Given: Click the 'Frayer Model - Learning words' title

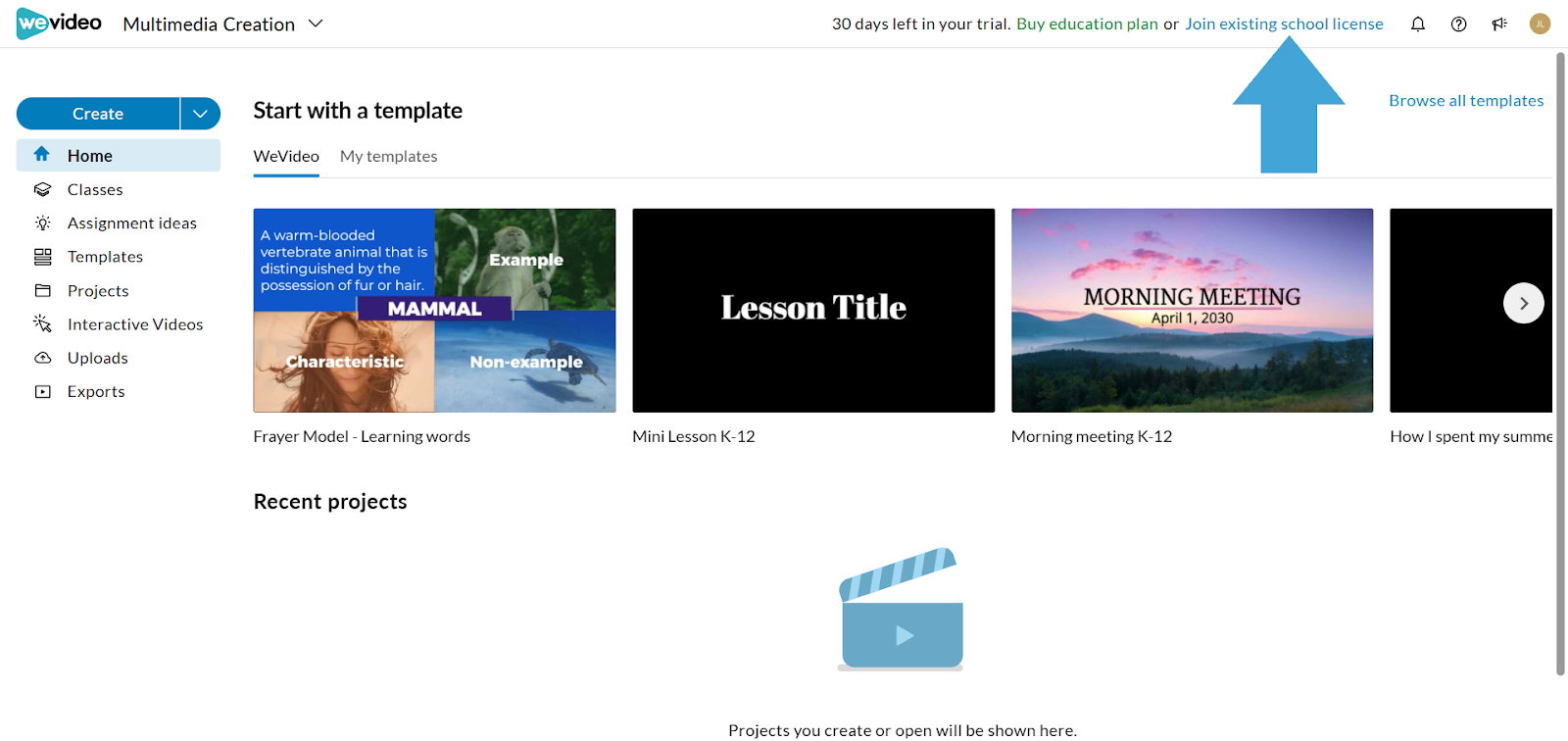Looking at the screenshot, I should tap(362, 437).
